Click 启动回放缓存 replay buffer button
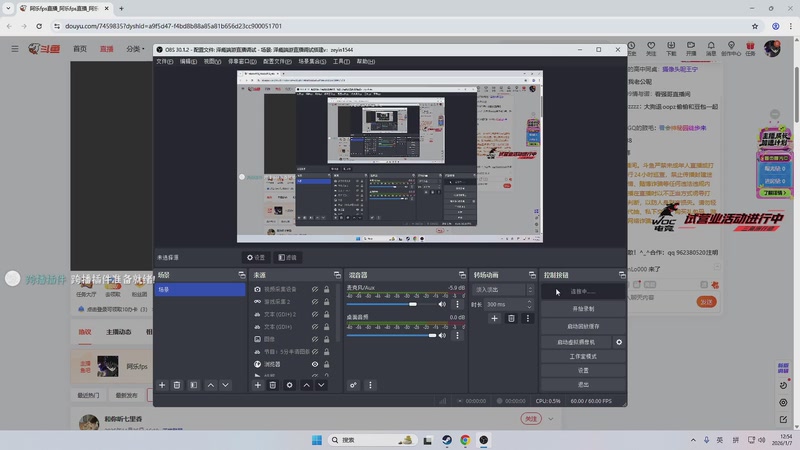Image resolution: width=800 pixels, height=450 pixels. 583,327
